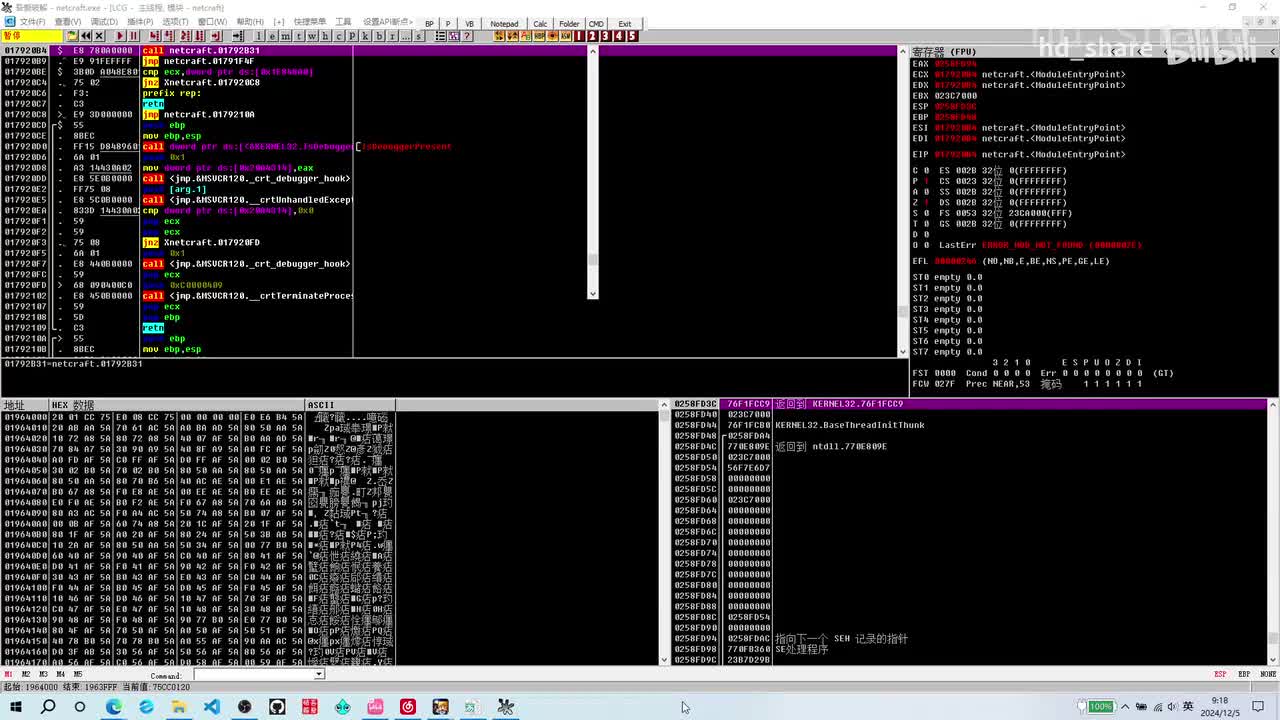Open the Threads window with the t button
The width and height of the screenshot is (1280, 720).
tap(299, 36)
